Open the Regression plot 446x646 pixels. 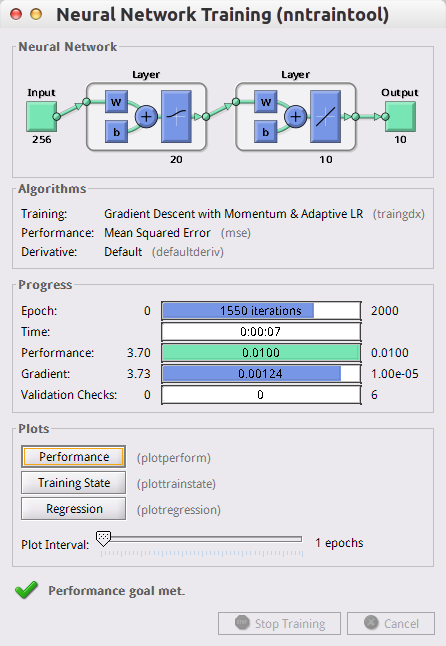[x=74, y=509]
